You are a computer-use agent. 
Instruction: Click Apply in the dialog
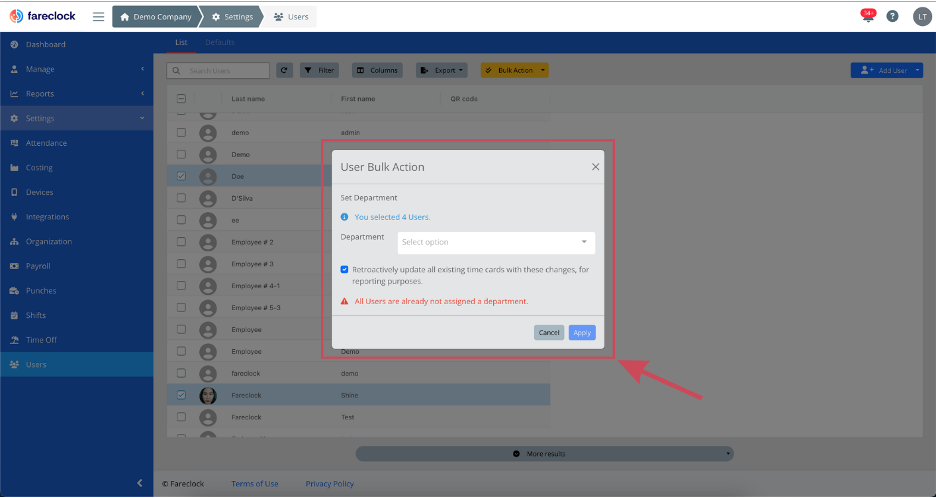pyautogui.click(x=582, y=333)
